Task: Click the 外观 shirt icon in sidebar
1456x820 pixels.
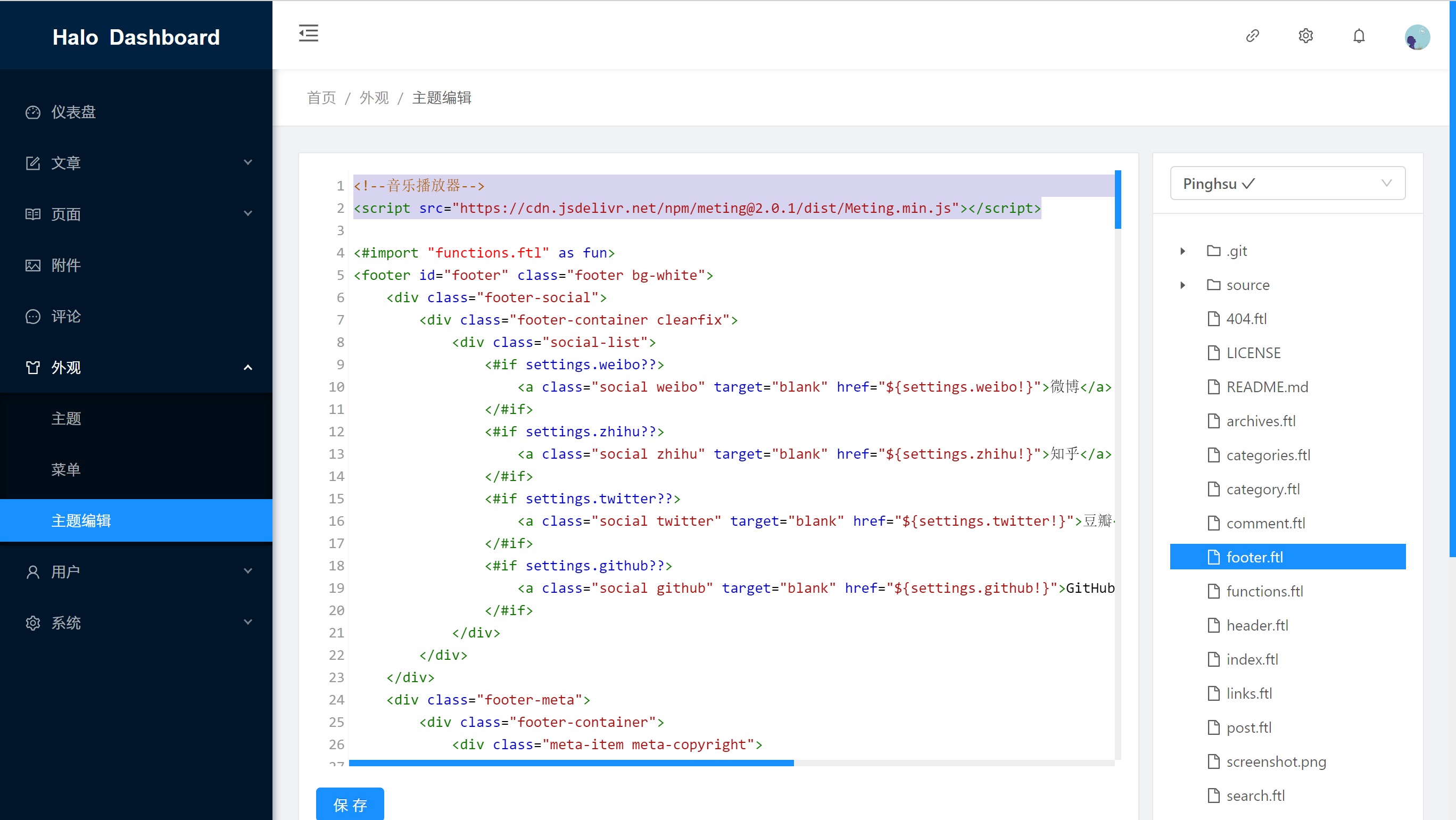Action: click(33, 368)
